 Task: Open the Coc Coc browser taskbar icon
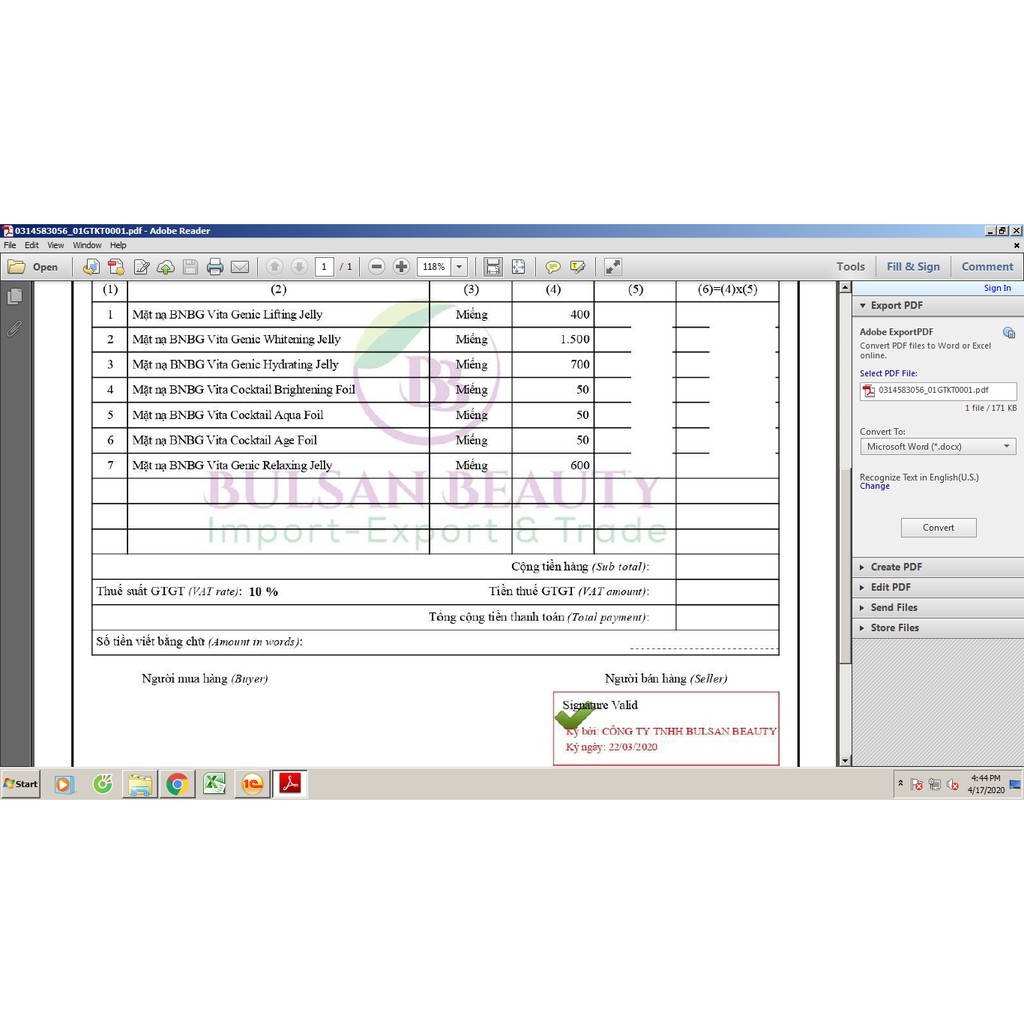102,784
